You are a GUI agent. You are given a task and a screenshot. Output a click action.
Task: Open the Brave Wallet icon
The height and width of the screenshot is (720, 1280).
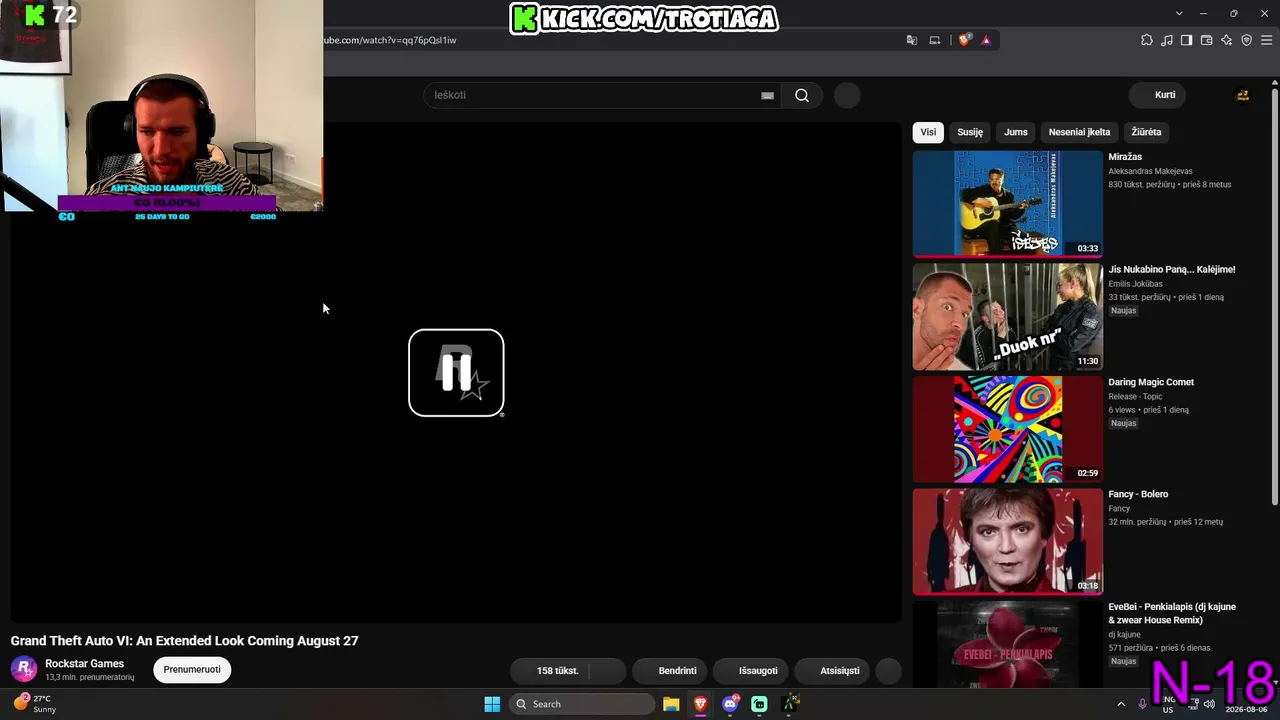point(1206,40)
